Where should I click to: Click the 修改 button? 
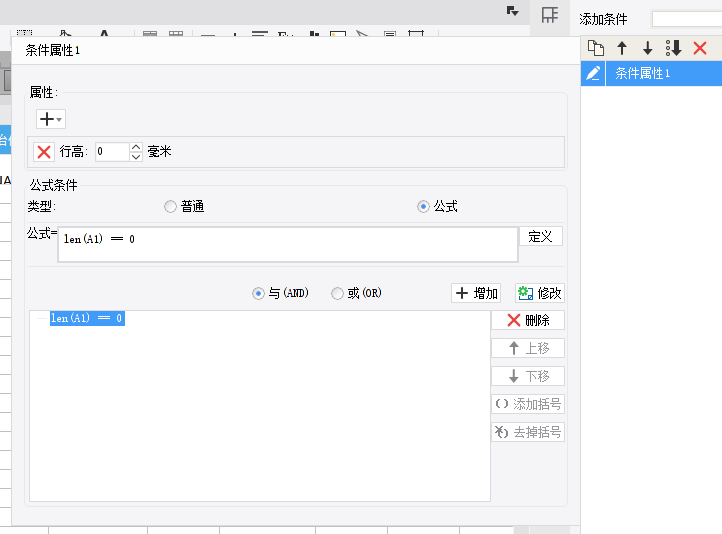click(540, 293)
